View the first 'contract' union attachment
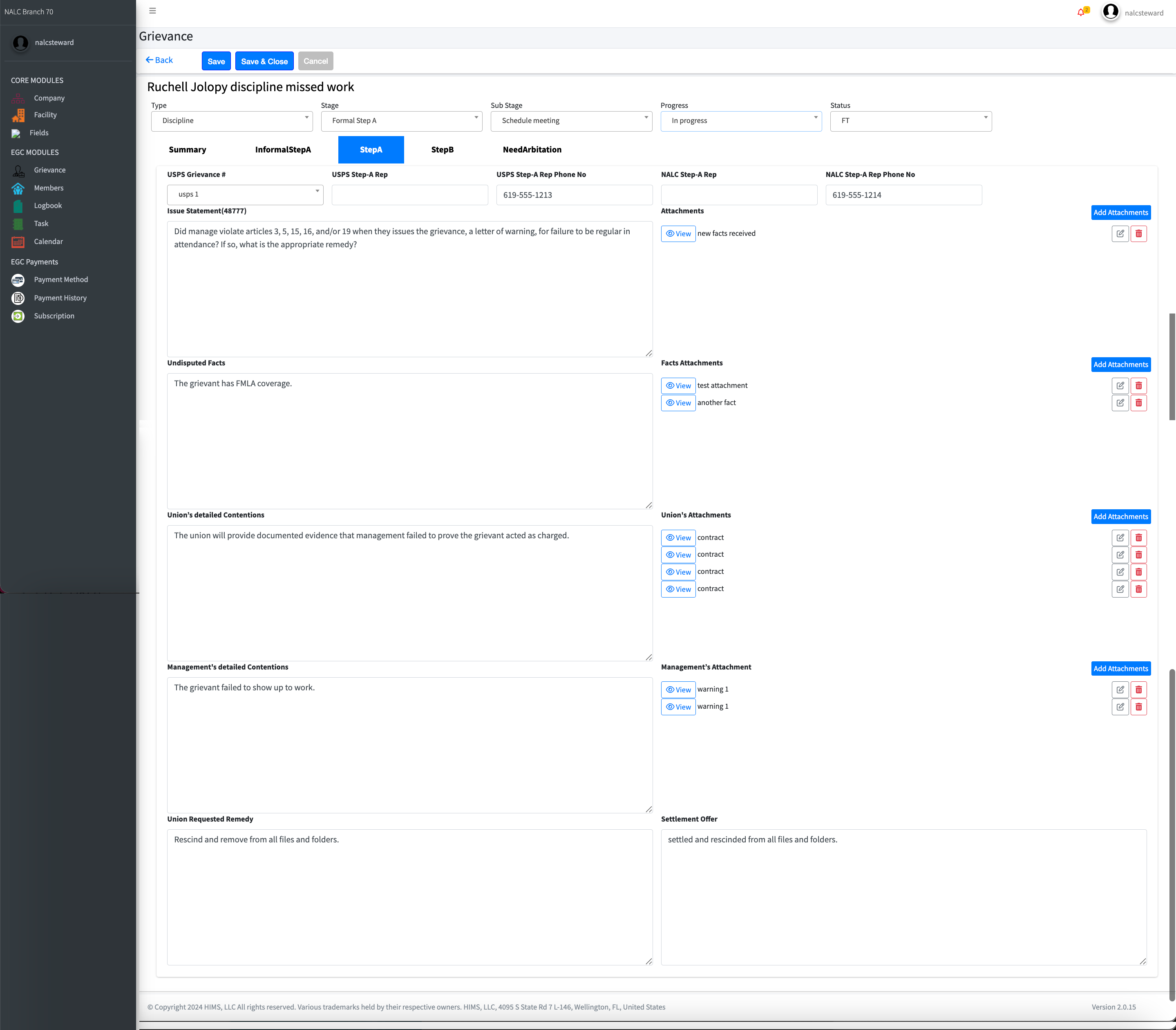The image size is (1176, 1030). [x=678, y=538]
